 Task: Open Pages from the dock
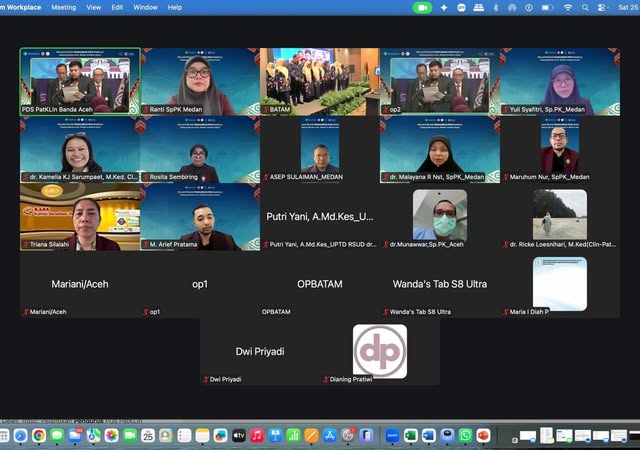311,436
